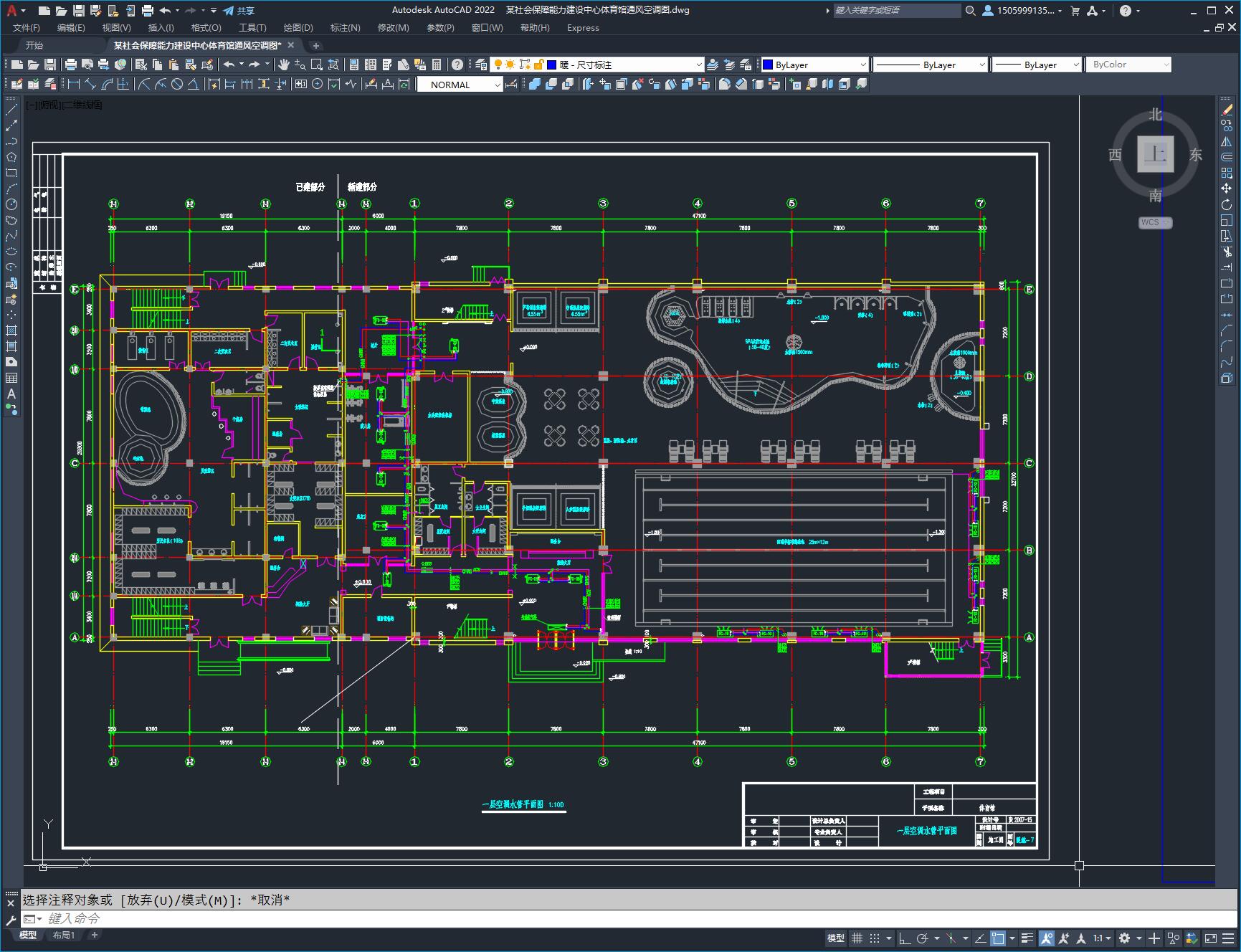Screen dimensions: 1241x952
Task: Select the Mirror tool in modify toolbar
Action: click(x=1227, y=141)
